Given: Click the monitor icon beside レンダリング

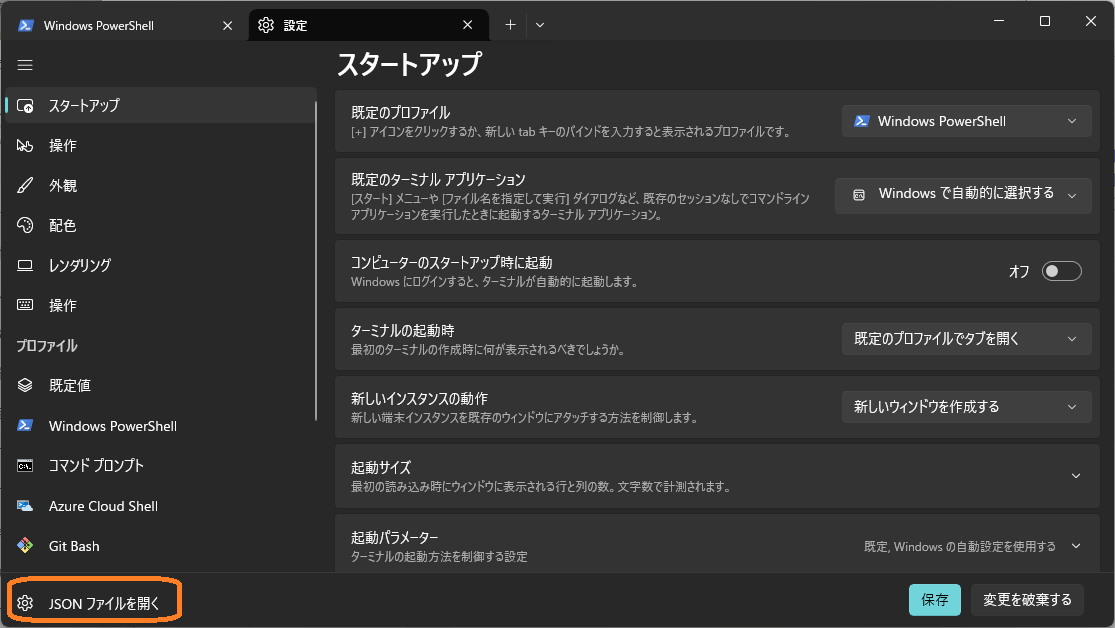Looking at the screenshot, I should click(25, 265).
